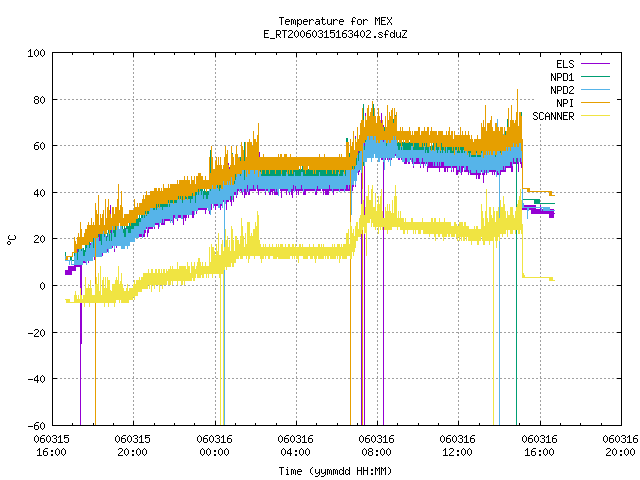Click the x-axis tick label 060316 12:00

pos(458,446)
